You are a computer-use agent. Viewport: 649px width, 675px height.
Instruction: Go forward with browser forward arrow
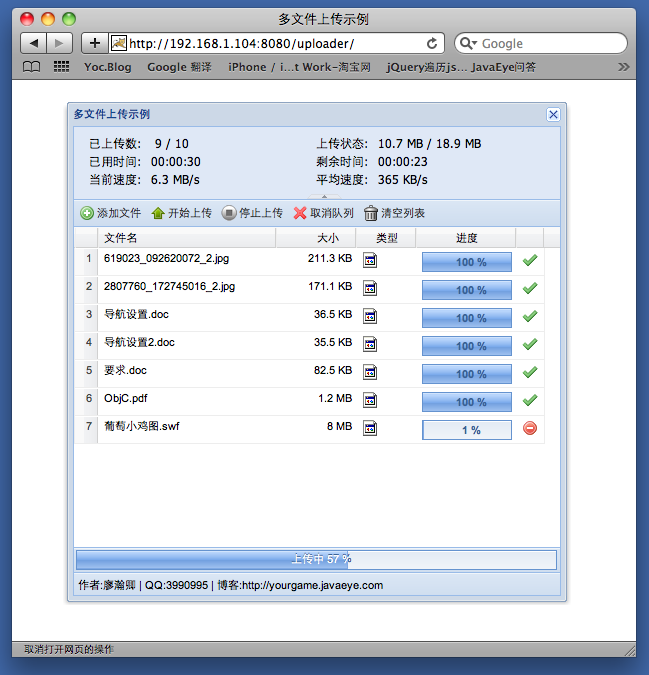pos(59,43)
